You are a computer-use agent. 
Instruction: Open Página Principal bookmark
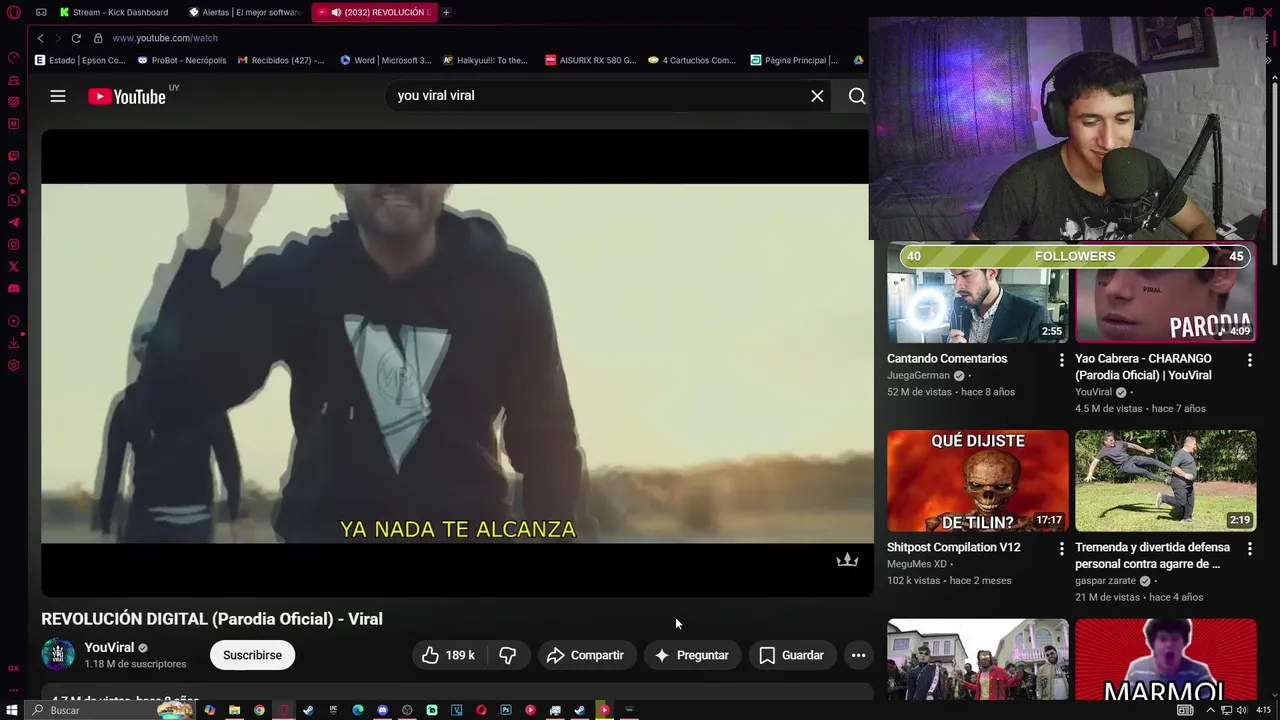point(794,60)
